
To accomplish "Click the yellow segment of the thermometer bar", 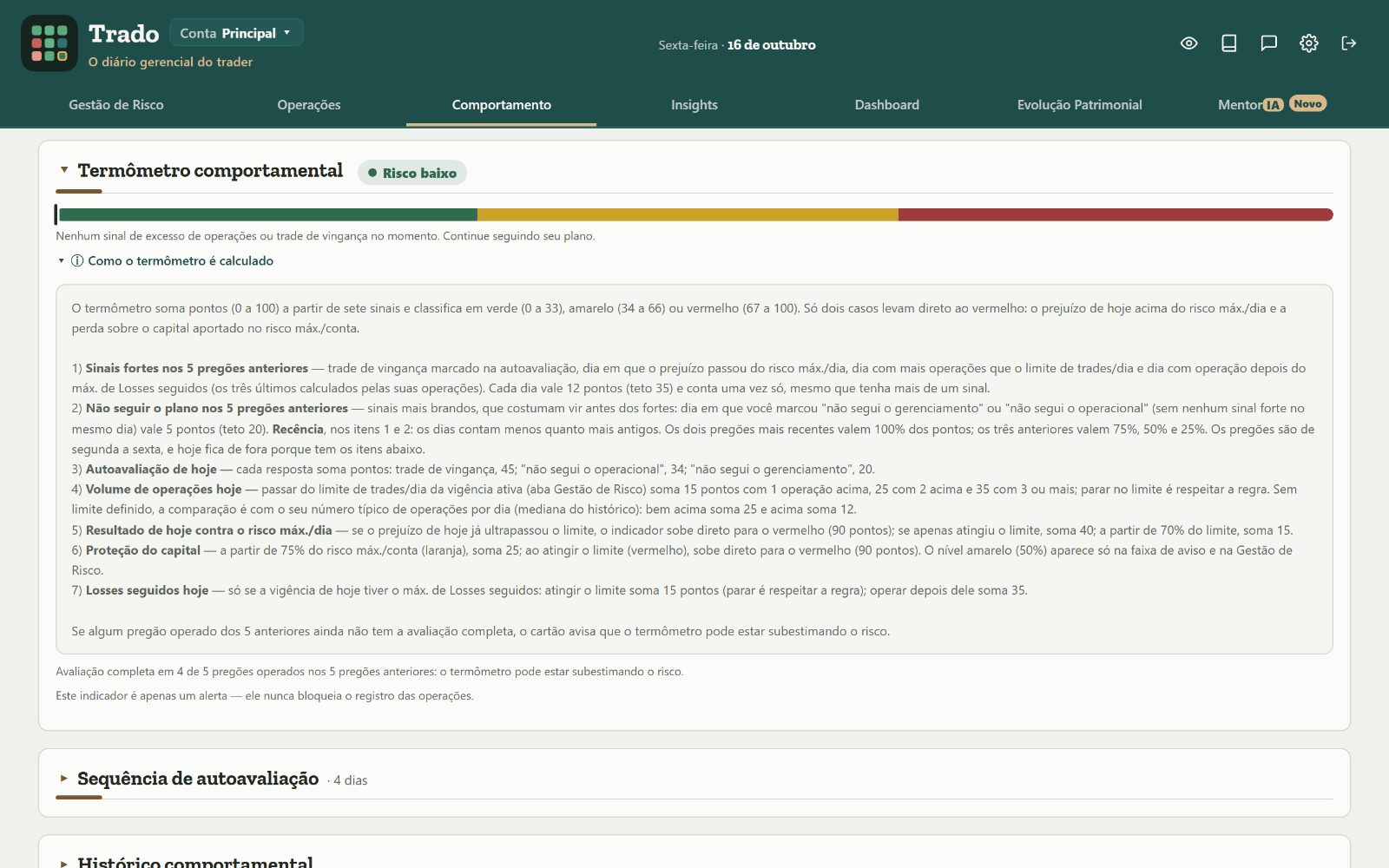I will [688, 214].
